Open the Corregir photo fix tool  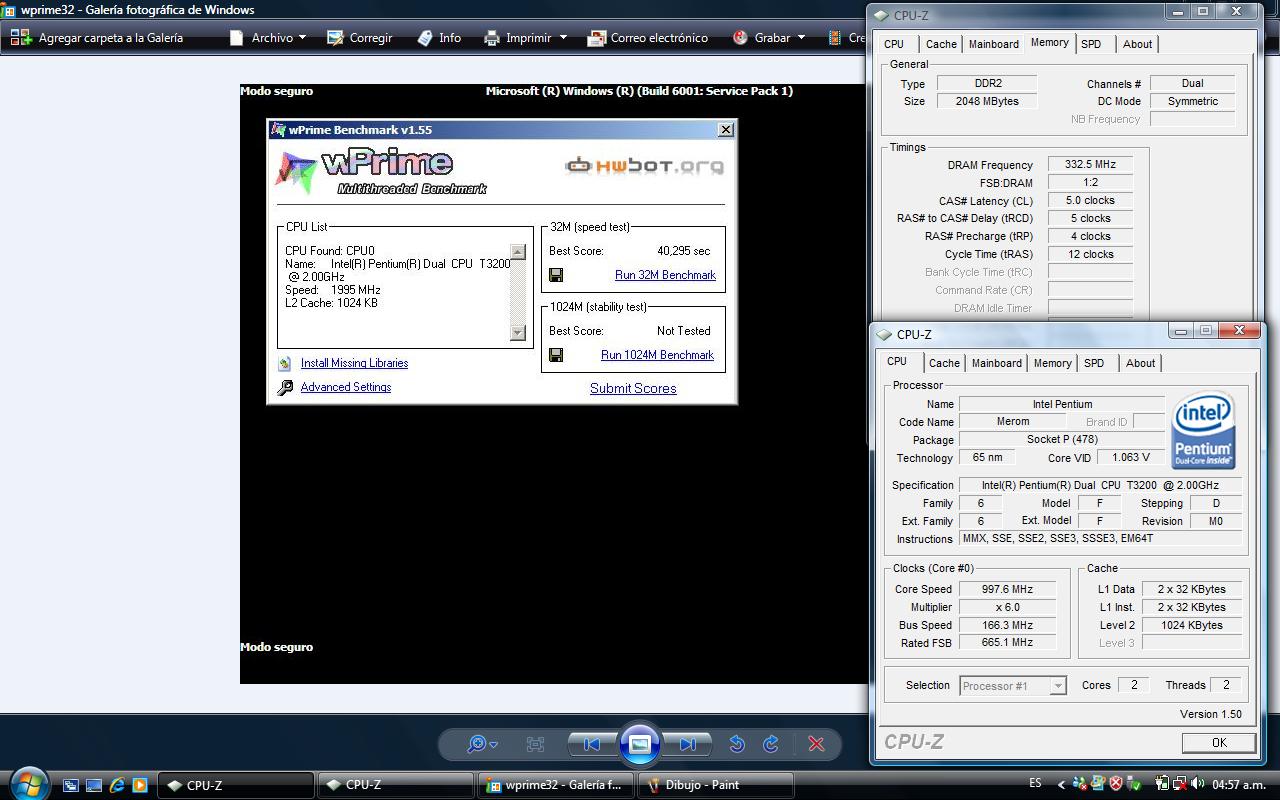pos(359,38)
